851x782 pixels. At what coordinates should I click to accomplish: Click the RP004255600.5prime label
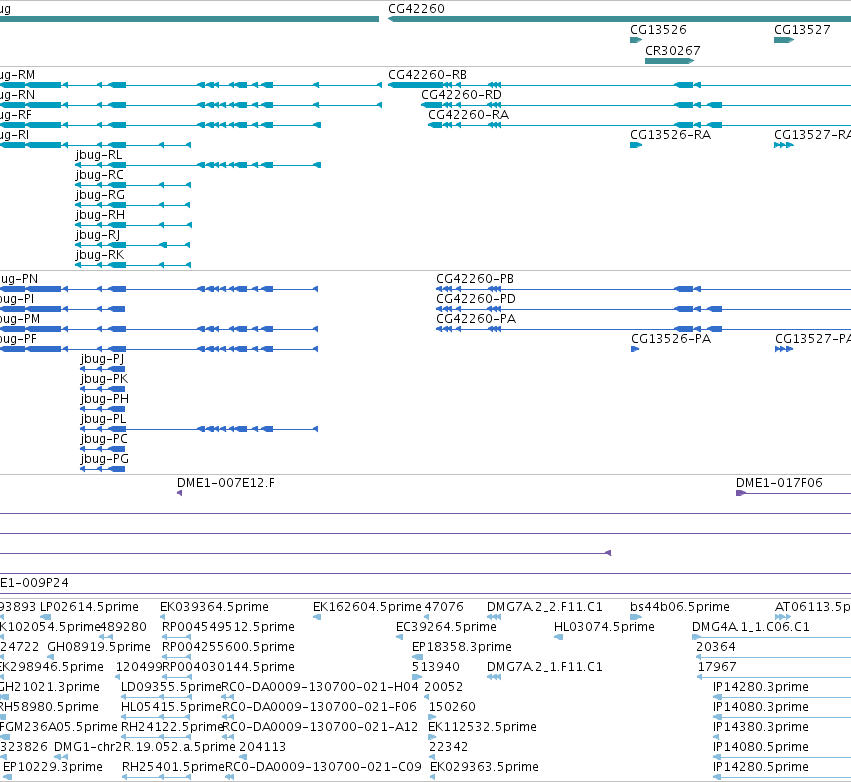(x=228, y=647)
